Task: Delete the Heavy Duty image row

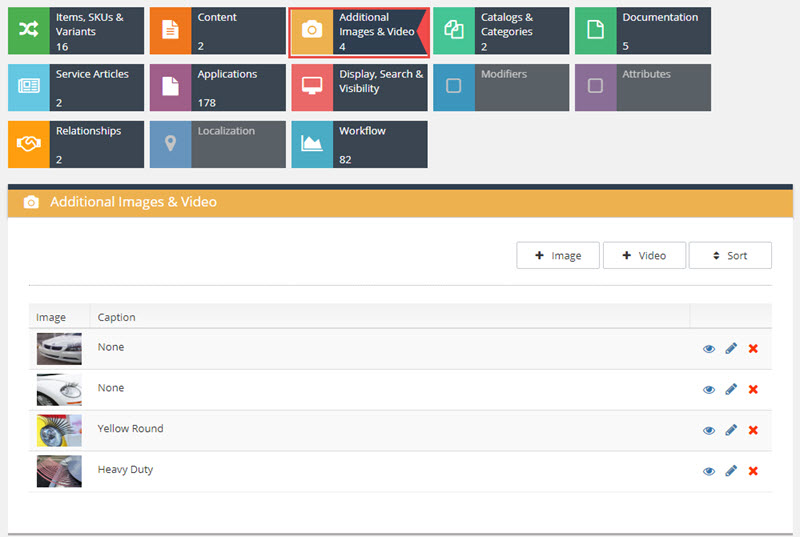Action: click(x=753, y=471)
